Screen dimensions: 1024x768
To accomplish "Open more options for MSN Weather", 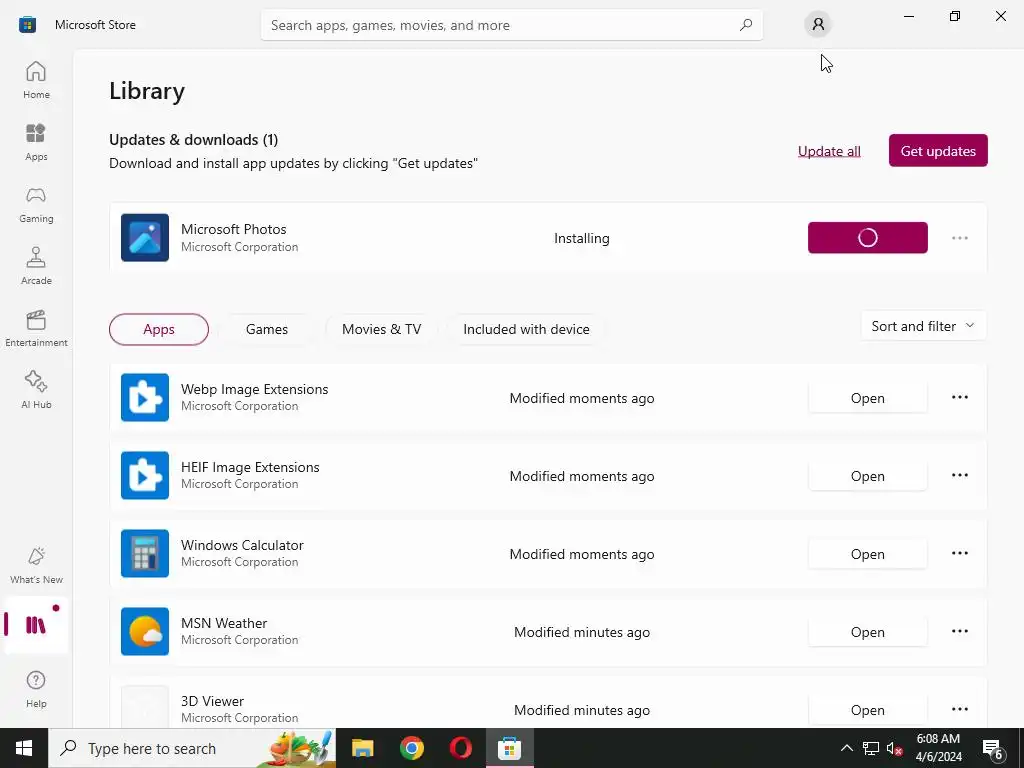I will point(959,631).
